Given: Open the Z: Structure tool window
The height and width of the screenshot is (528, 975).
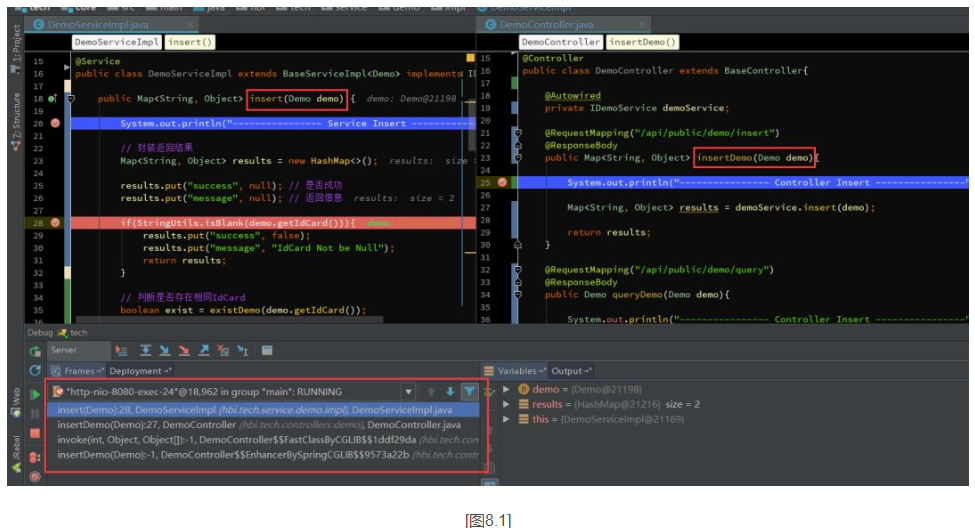Looking at the screenshot, I should pos(16,121).
